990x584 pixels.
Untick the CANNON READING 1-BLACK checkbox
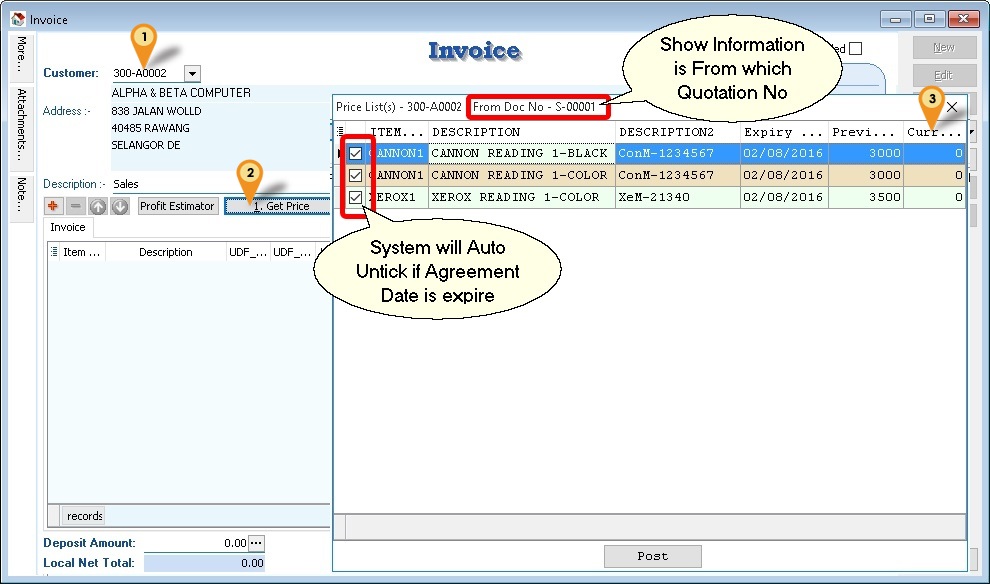coord(355,154)
